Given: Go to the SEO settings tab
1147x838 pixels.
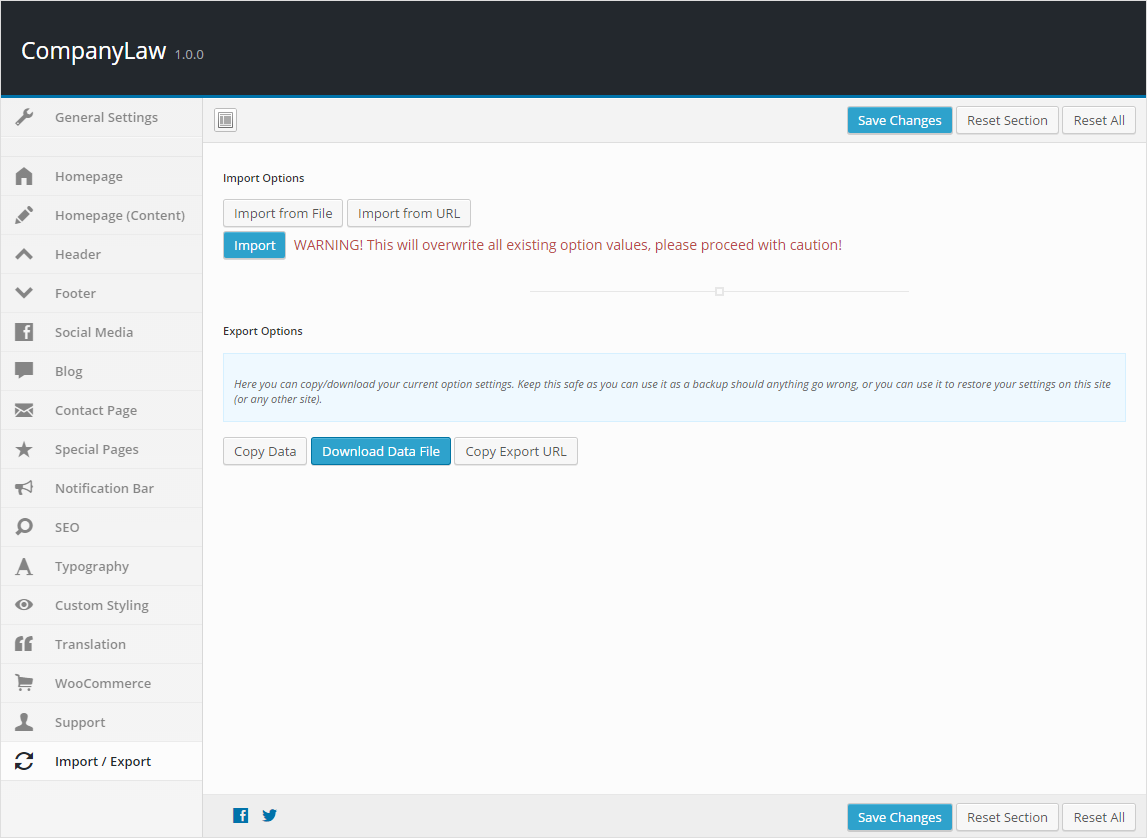Looking at the screenshot, I should (x=67, y=527).
